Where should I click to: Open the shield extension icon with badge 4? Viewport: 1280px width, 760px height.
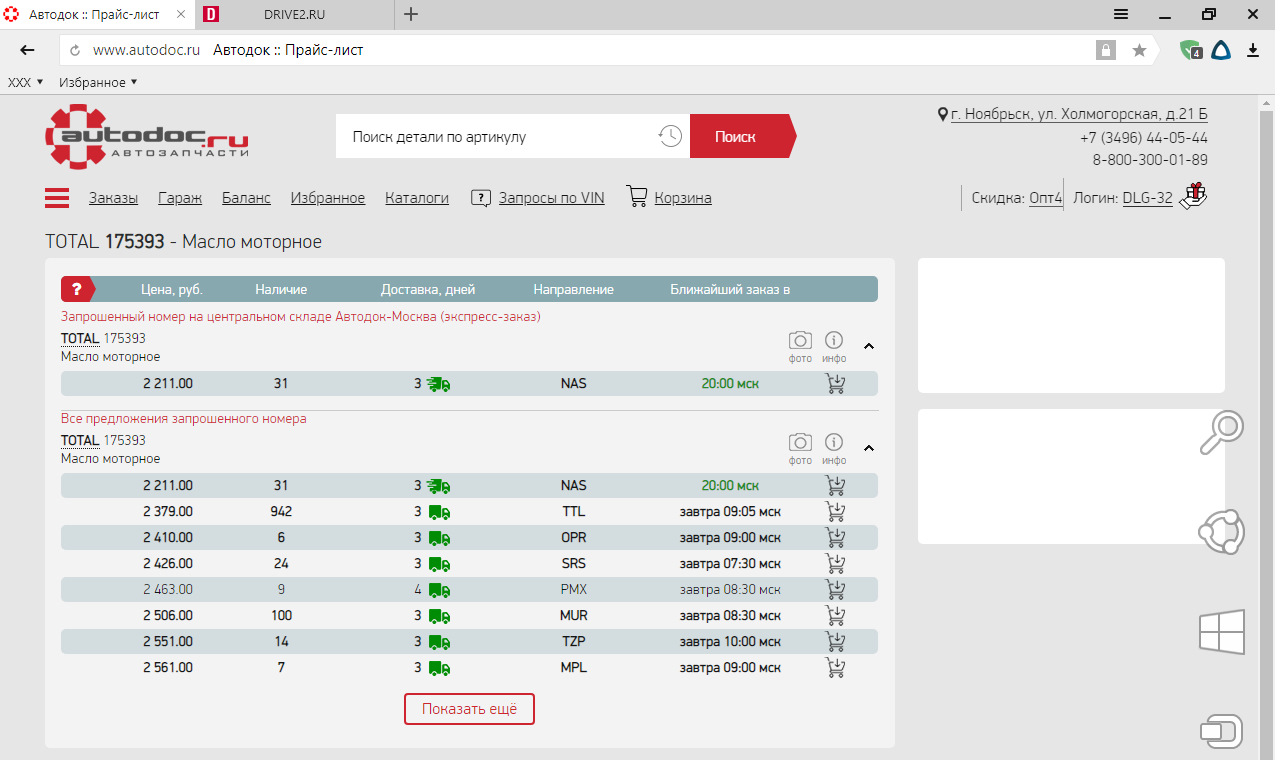pos(1190,50)
